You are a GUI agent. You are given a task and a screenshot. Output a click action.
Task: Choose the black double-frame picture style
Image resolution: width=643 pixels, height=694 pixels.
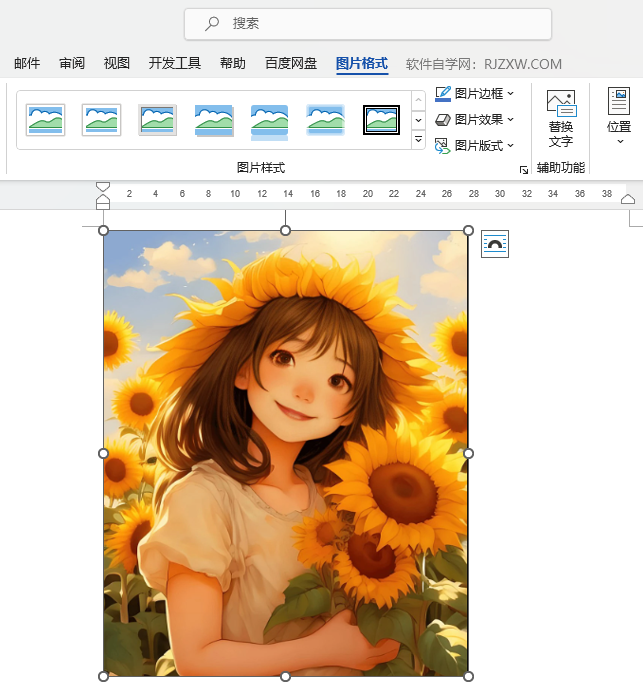click(x=381, y=120)
